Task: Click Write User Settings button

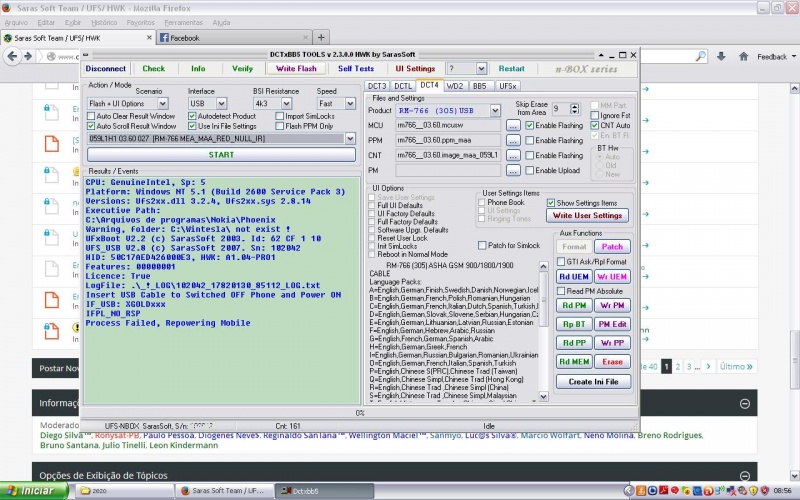Action: tap(587, 216)
